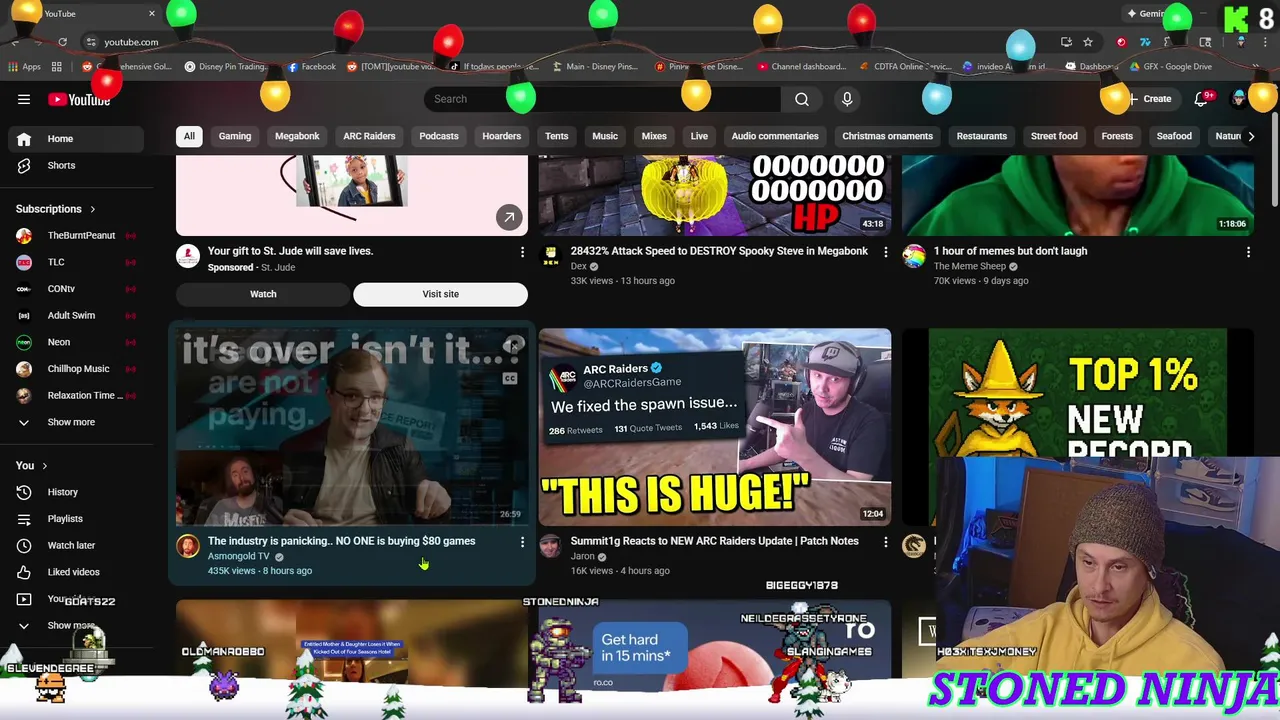The image size is (1280, 720).
Task: Select the Megabonk filter chip
Action: click(x=297, y=136)
